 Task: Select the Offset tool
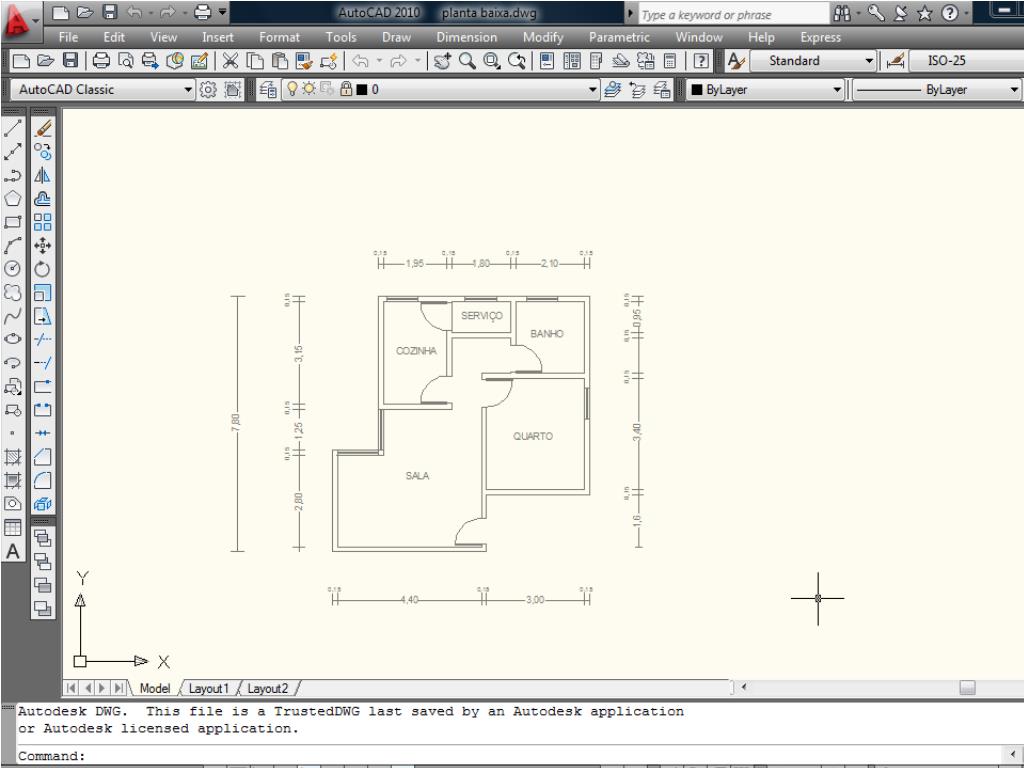coord(42,199)
